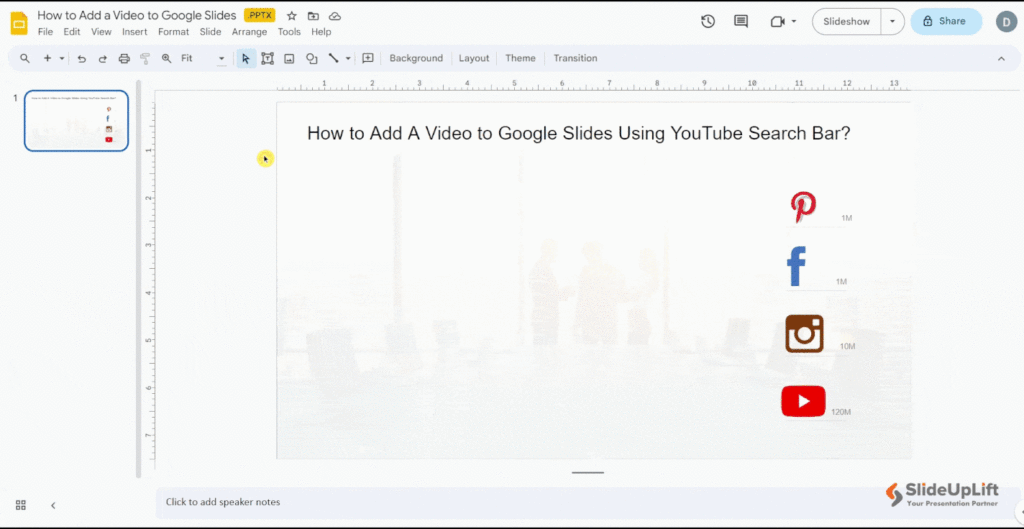Viewport: 1024px width, 529px height.
Task: Open the Layout options
Action: click(473, 58)
